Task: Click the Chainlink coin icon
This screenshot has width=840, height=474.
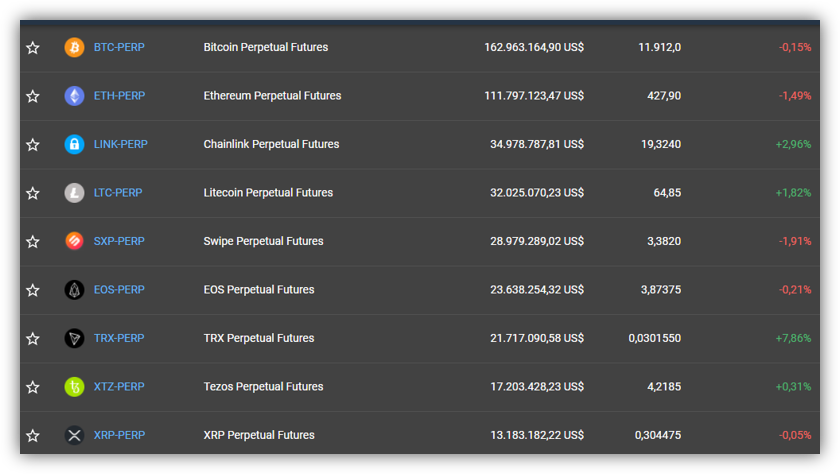Action: pos(74,145)
